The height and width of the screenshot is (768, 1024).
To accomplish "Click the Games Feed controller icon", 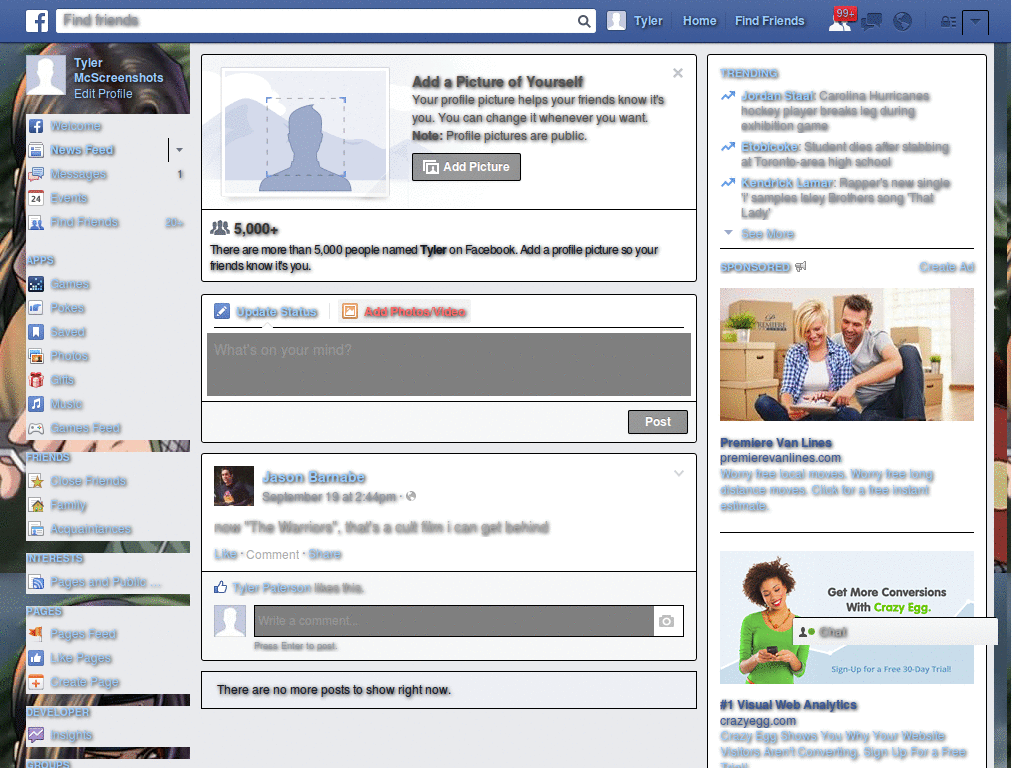I will 36,428.
